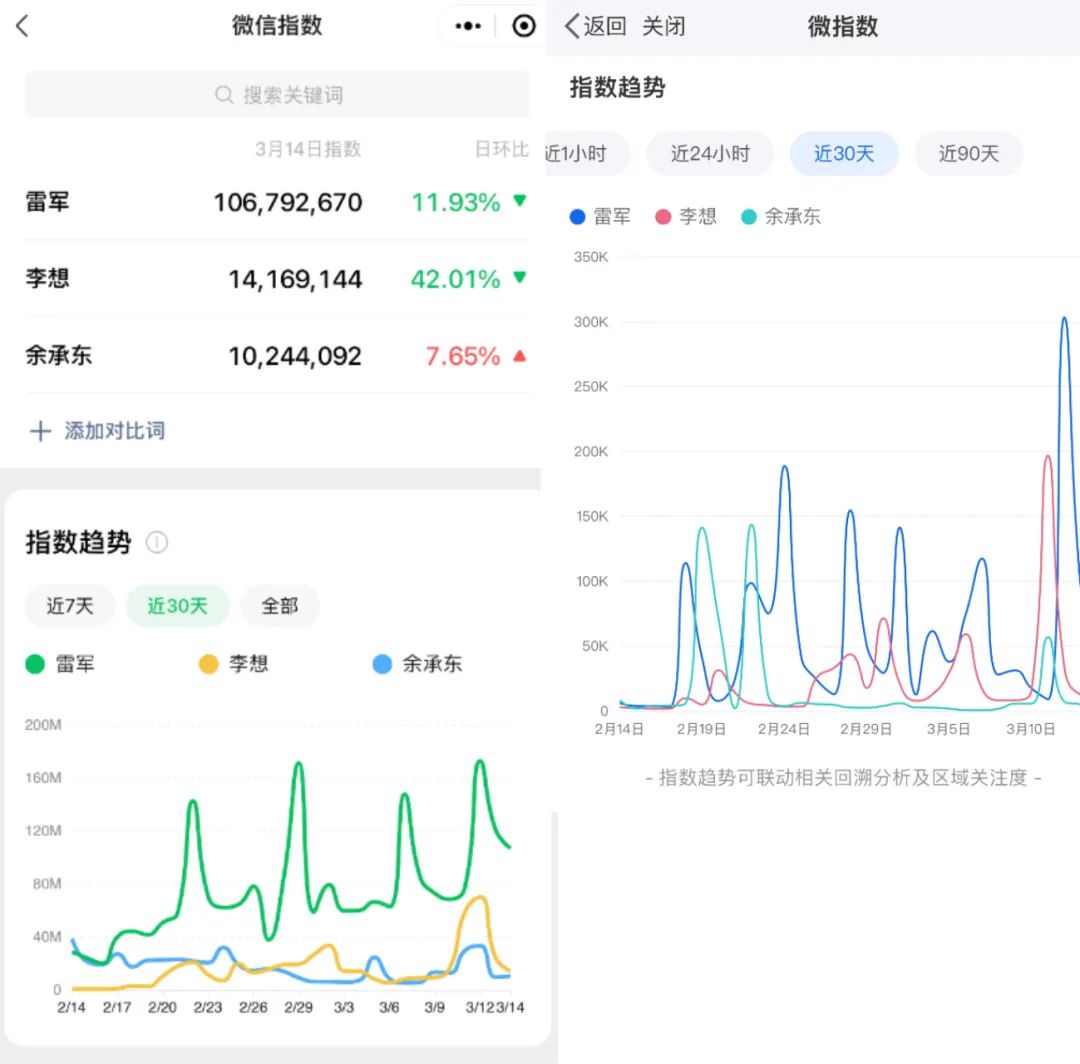Open the 余承东 keyword row
1080x1064 pixels.
pyautogui.click(x=277, y=356)
